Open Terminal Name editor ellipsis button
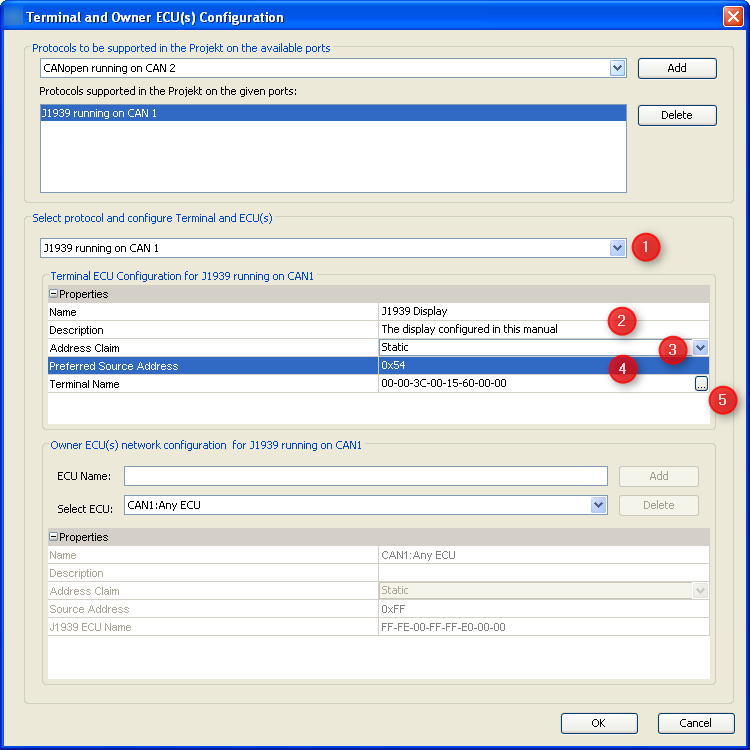Viewport: 750px width, 750px height. (701, 384)
